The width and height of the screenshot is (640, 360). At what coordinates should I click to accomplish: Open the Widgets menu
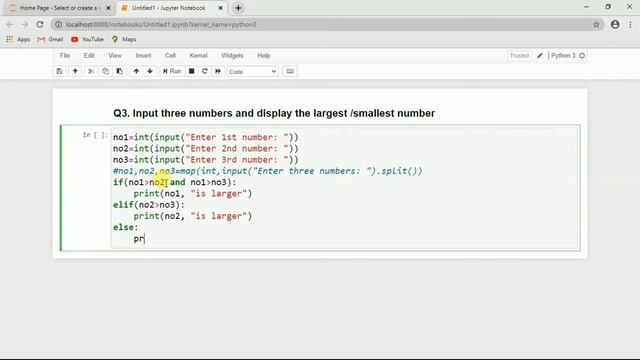click(232, 56)
